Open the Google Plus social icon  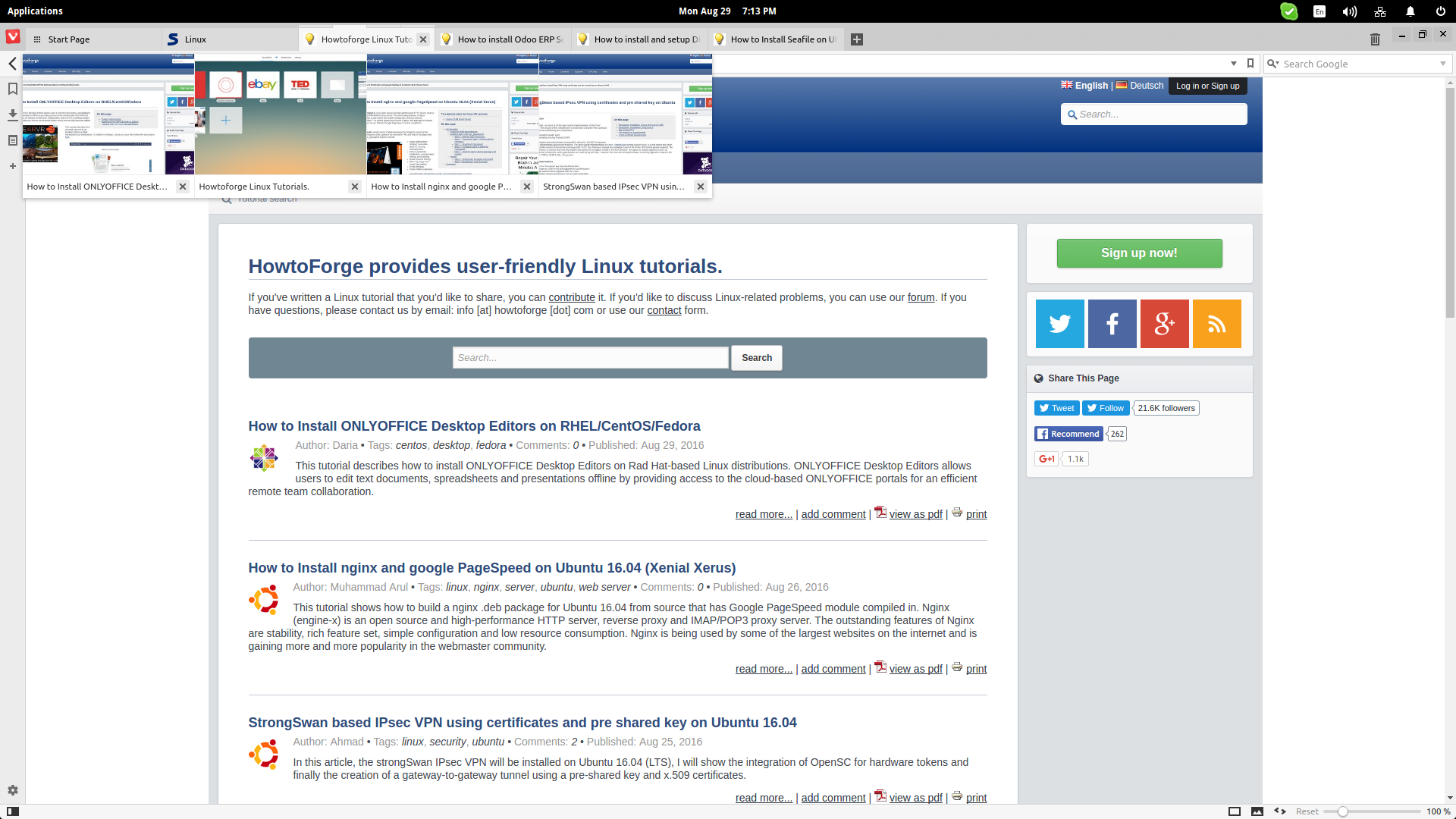tap(1165, 324)
